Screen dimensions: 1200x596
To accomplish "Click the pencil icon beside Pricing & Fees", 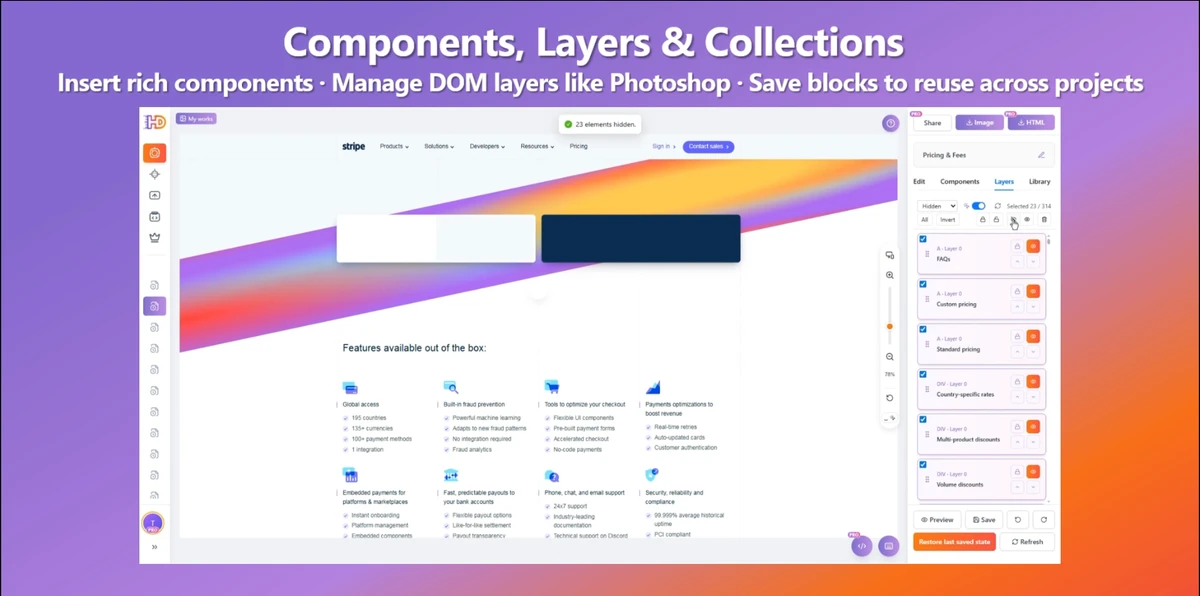I will coord(1041,155).
